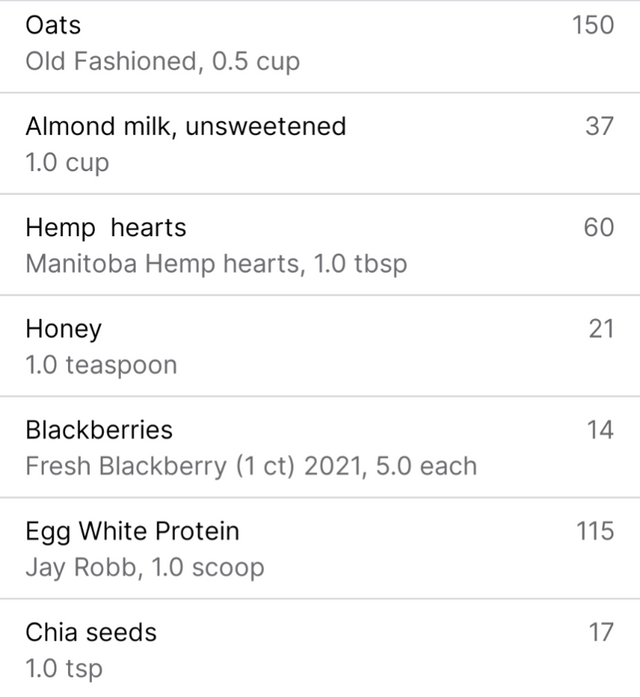
Task: Tap the Honey food entry
Action: pos(320,346)
